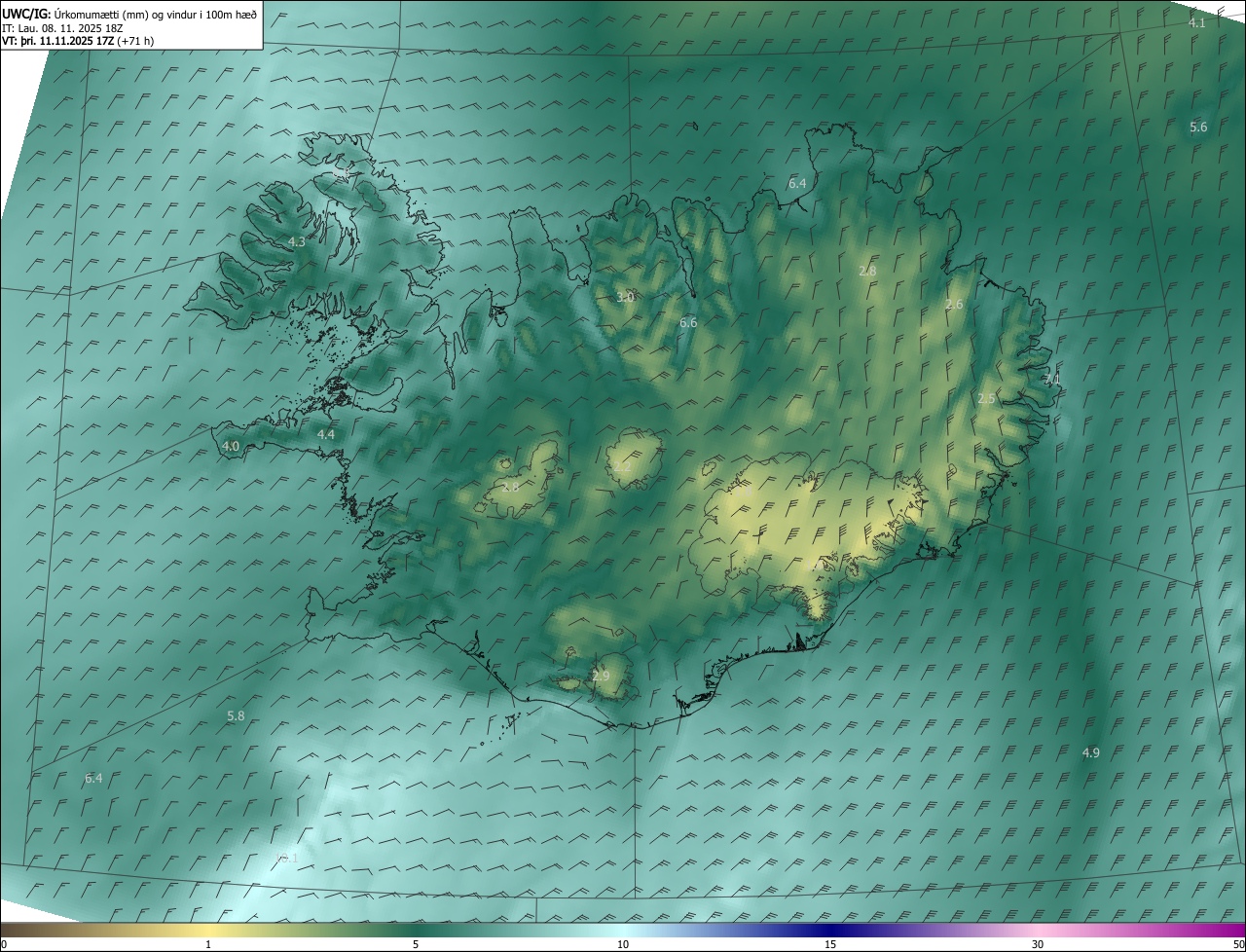This screenshot has height=952, width=1246.
Task: Click the 10.1 value label
Action: [285, 858]
